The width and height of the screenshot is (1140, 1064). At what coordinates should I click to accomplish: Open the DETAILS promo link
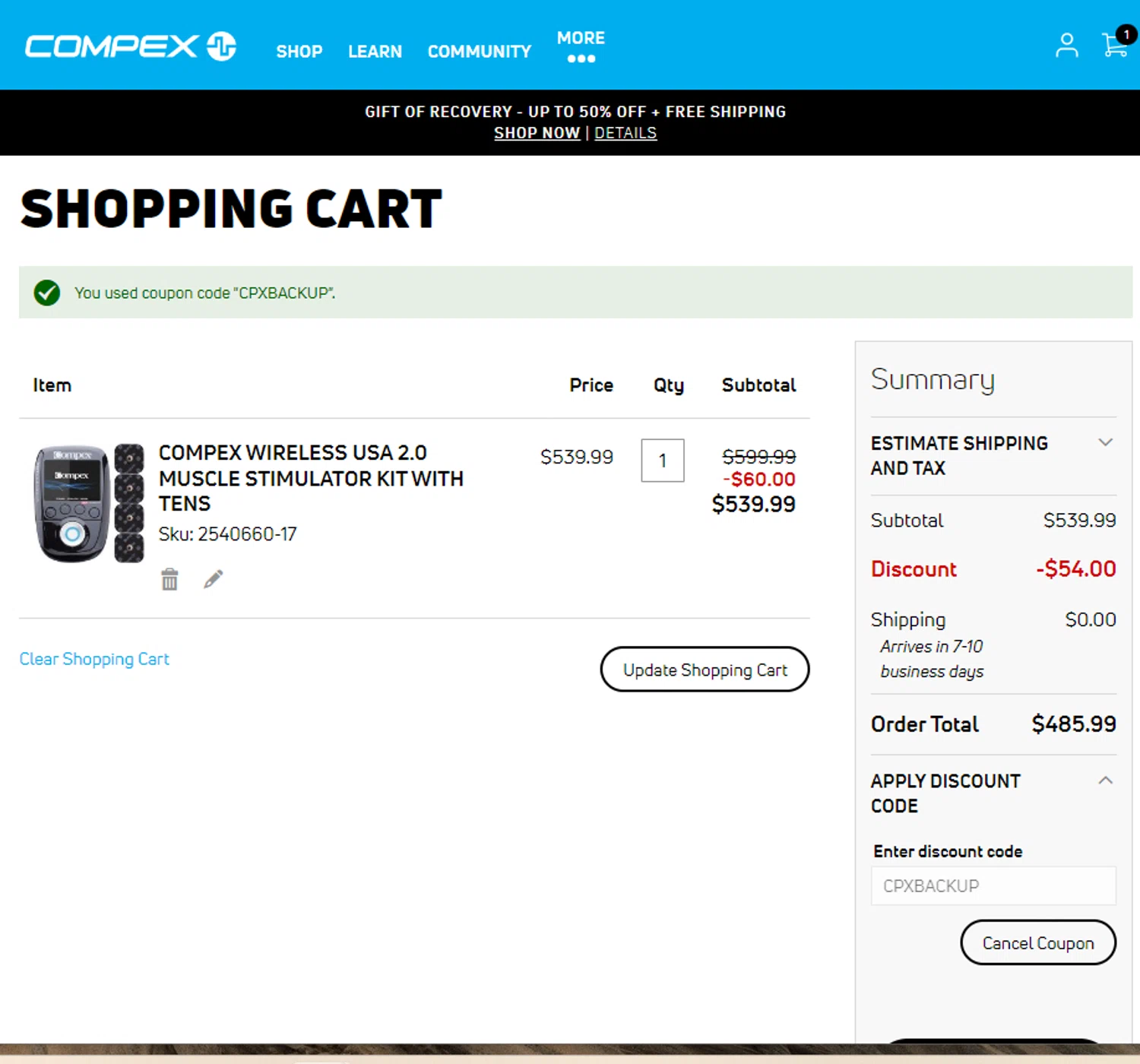tap(625, 133)
